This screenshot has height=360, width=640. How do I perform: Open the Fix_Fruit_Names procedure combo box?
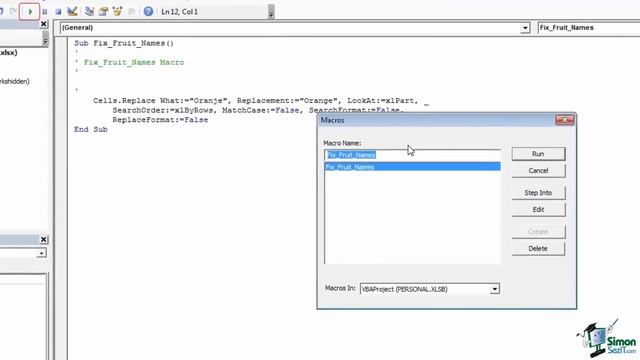pyautogui.click(x=589, y=28)
